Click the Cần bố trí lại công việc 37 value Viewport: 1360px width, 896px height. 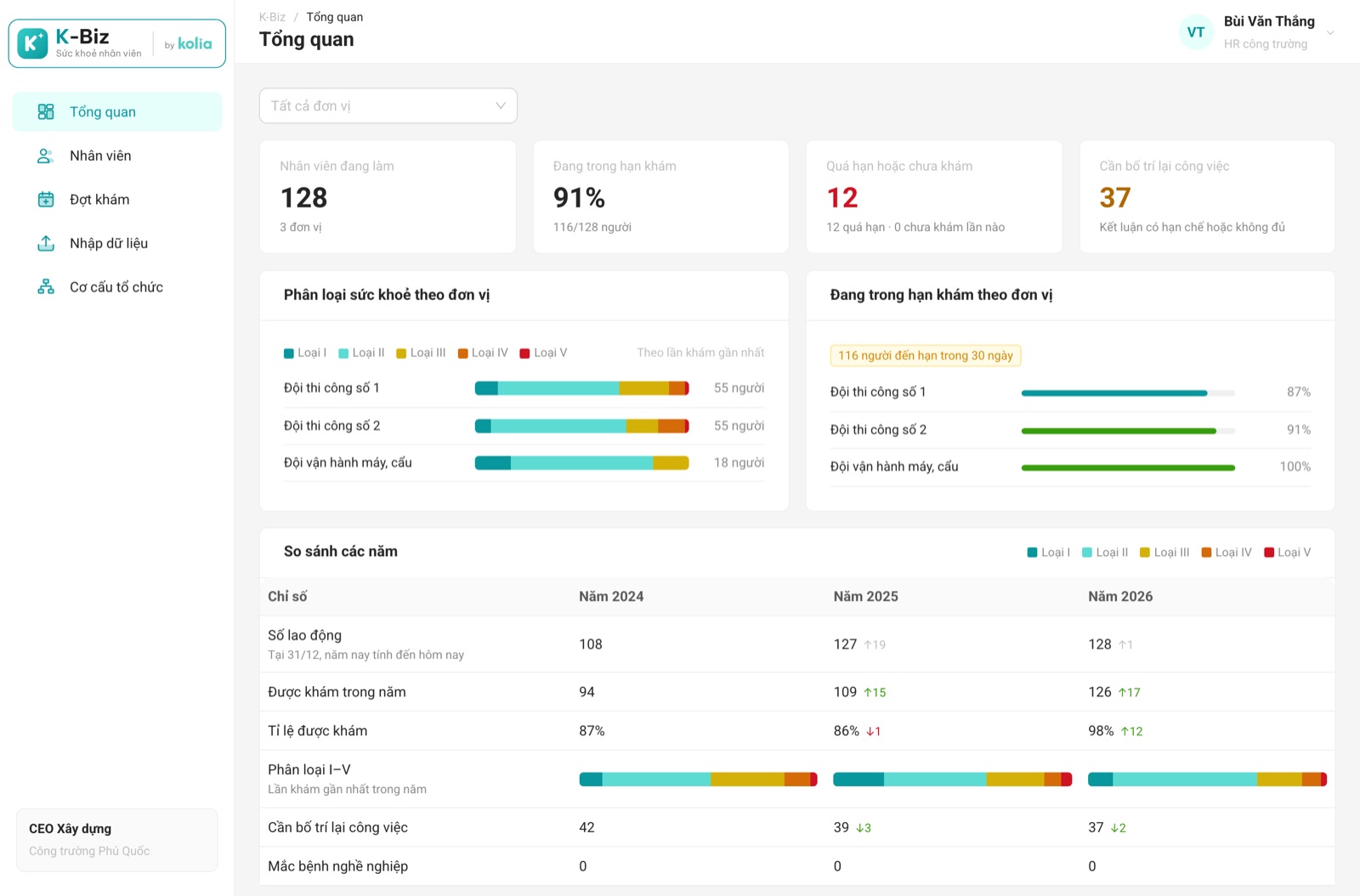pos(1115,198)
